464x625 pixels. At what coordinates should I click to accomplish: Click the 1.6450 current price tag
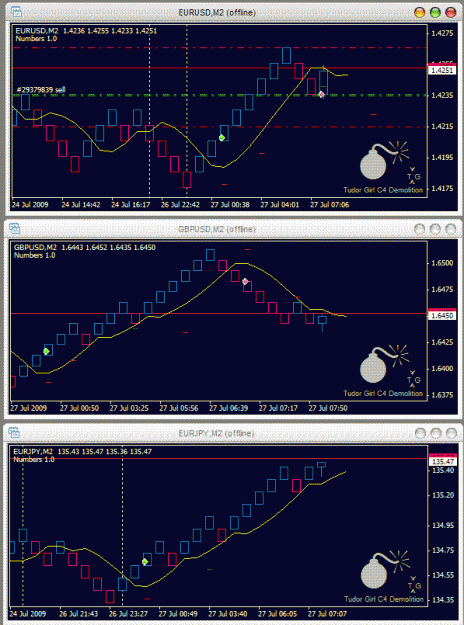click(x=442, y=316)
